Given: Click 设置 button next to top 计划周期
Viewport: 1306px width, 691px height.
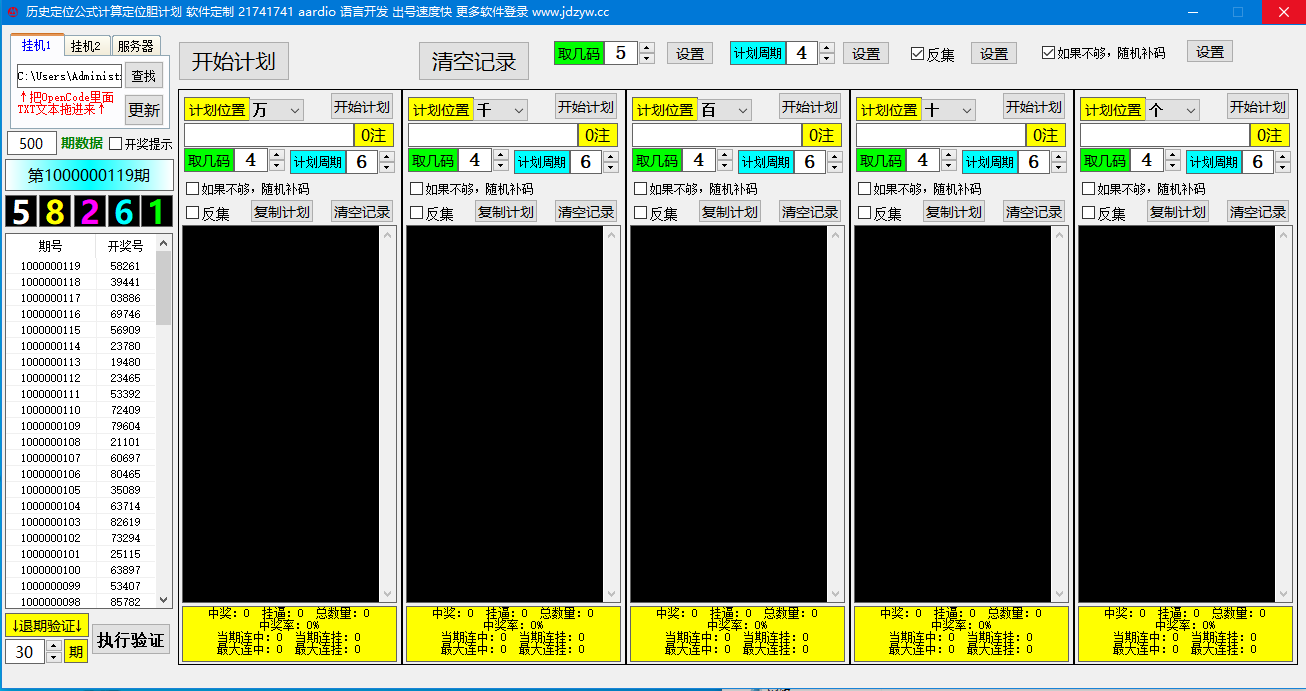Looking at the screenshot, I should pyautogui.click(x=866, y=54).
